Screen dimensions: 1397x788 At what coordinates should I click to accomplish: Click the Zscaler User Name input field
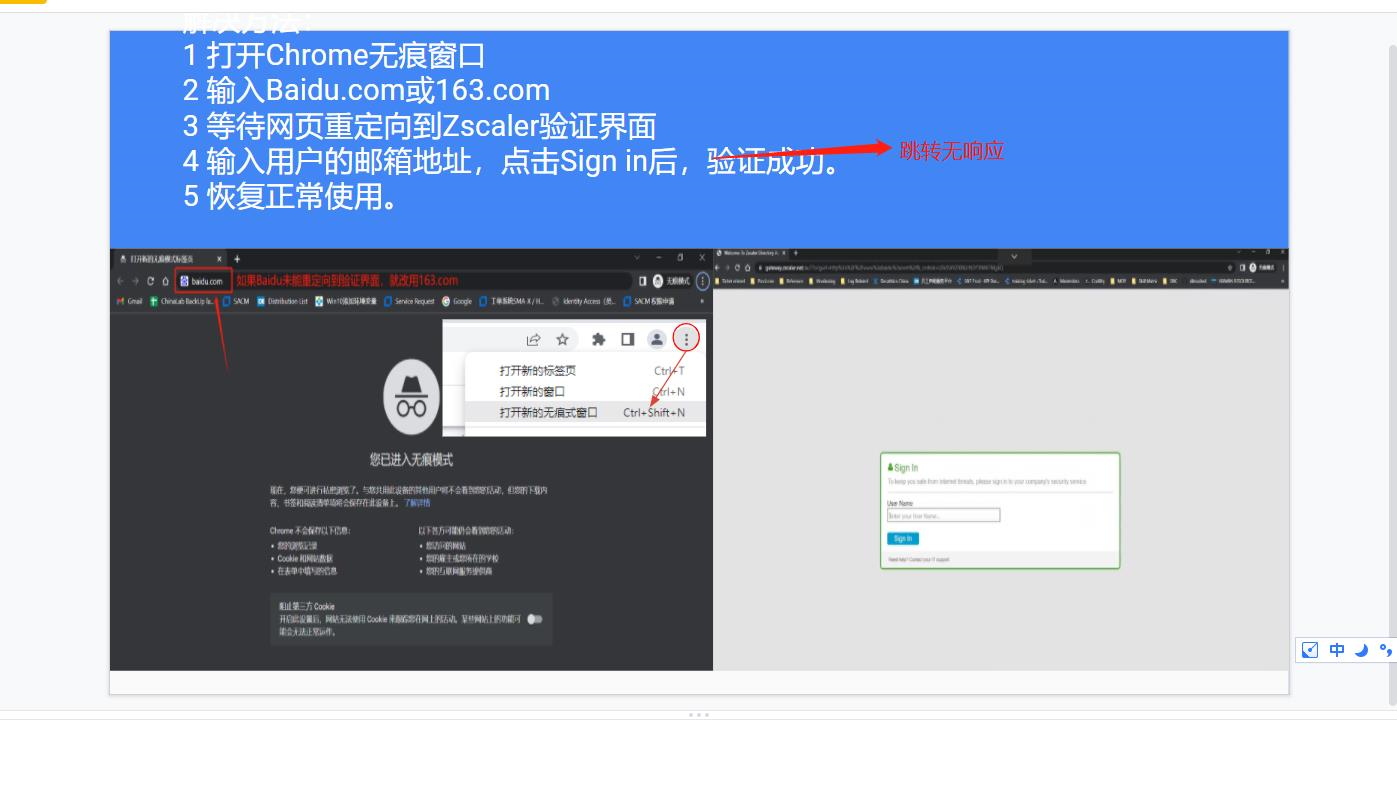pyautogui.click(x=943, y=516)
